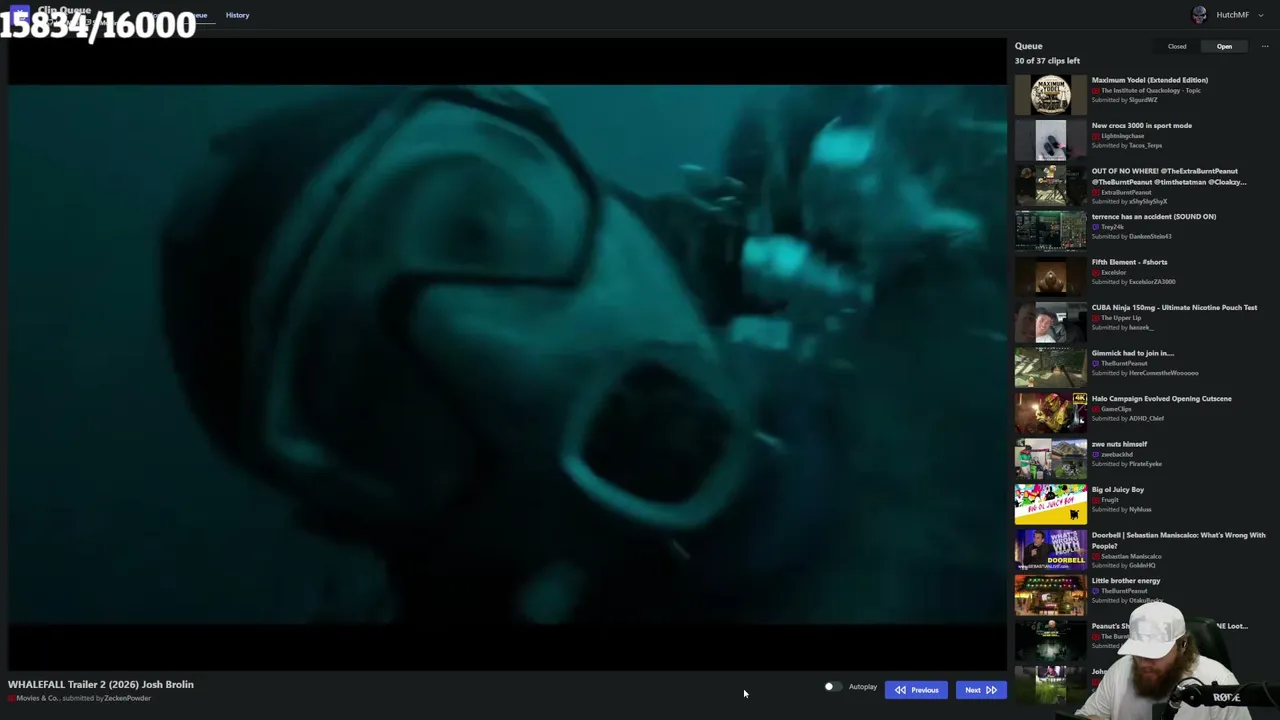Open the History tab
The height and width of the screenshot is (720, 1280).
coord(237,15)
